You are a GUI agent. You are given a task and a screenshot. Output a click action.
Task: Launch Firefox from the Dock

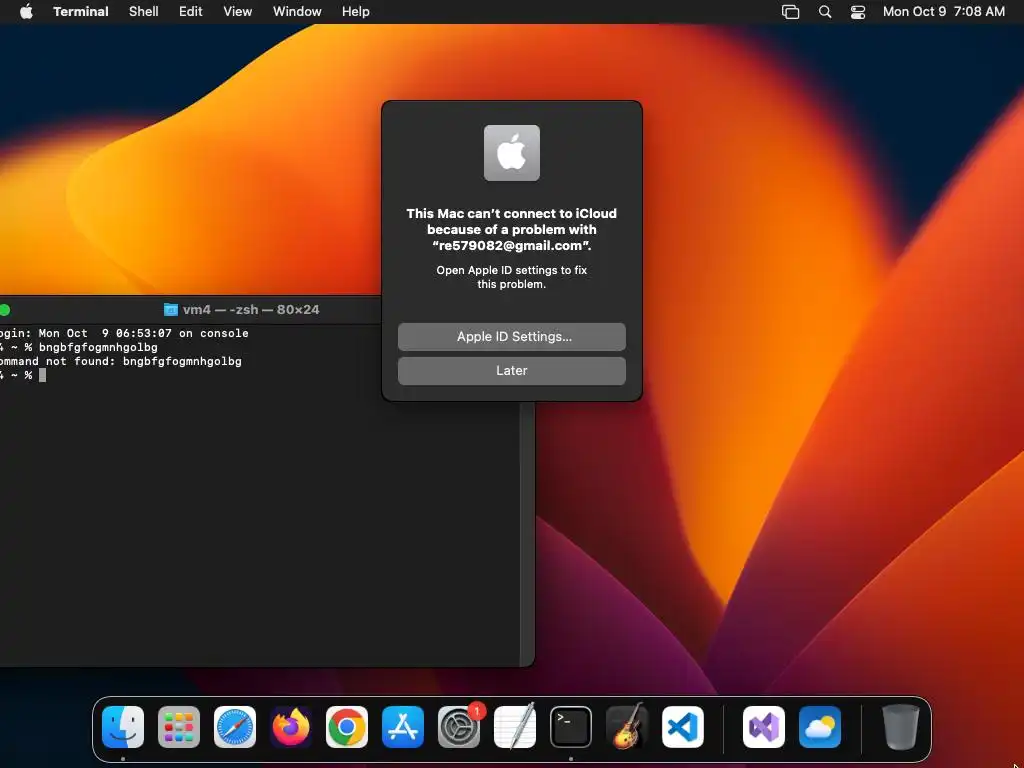pyautogui.click(x=291, y=727)
